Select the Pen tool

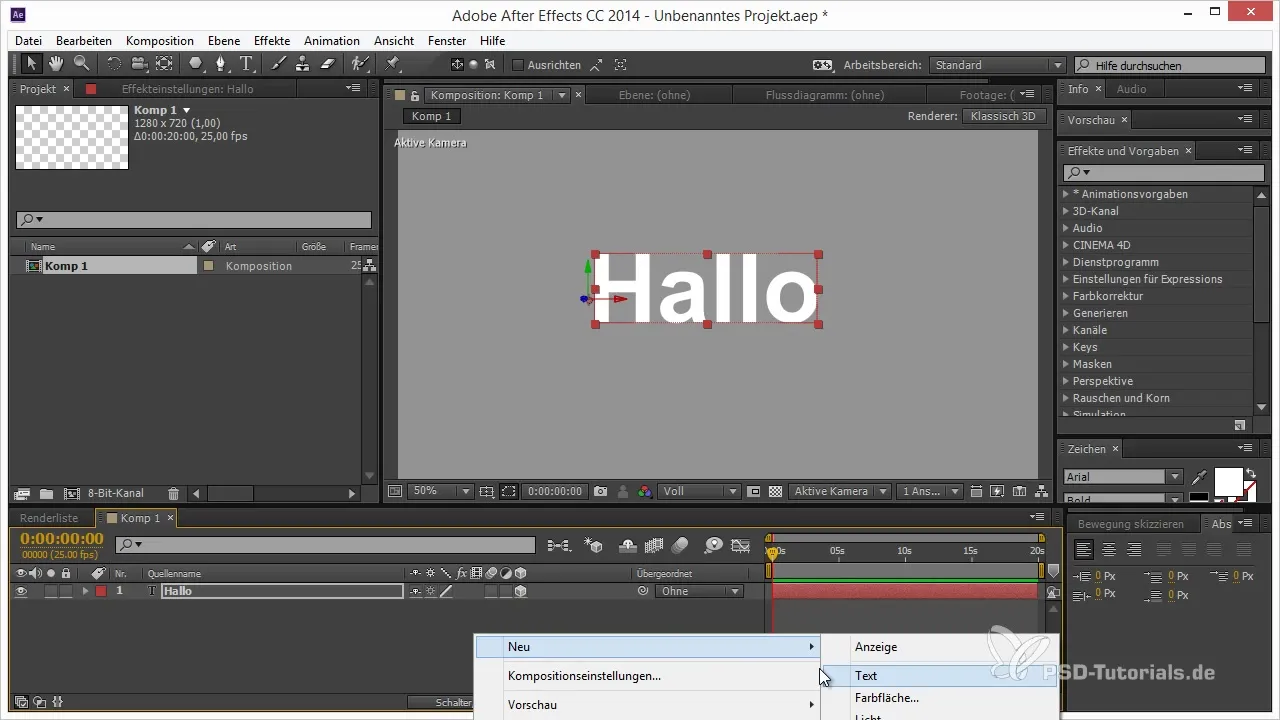point(221,64)
